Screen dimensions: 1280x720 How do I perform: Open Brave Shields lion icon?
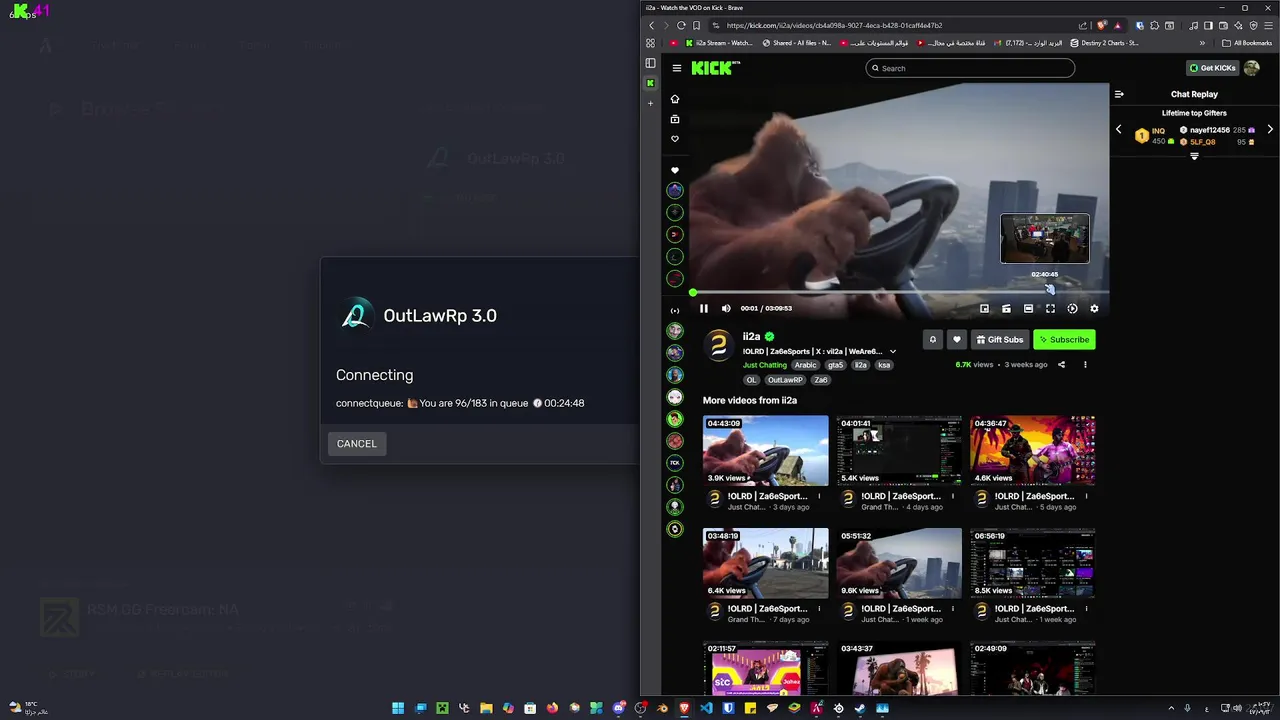point(1102,25)
